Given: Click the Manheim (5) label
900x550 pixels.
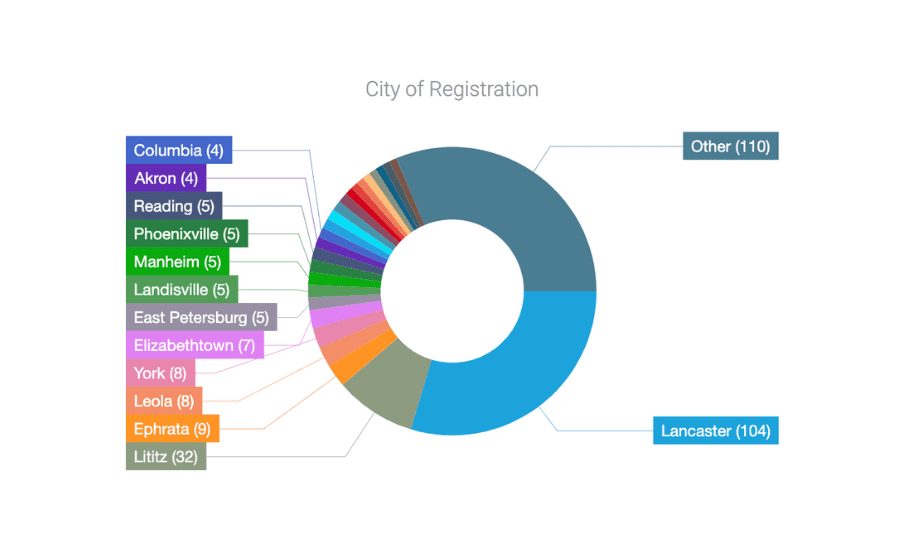Looking at the screenshot, I should tap(177, 261).
